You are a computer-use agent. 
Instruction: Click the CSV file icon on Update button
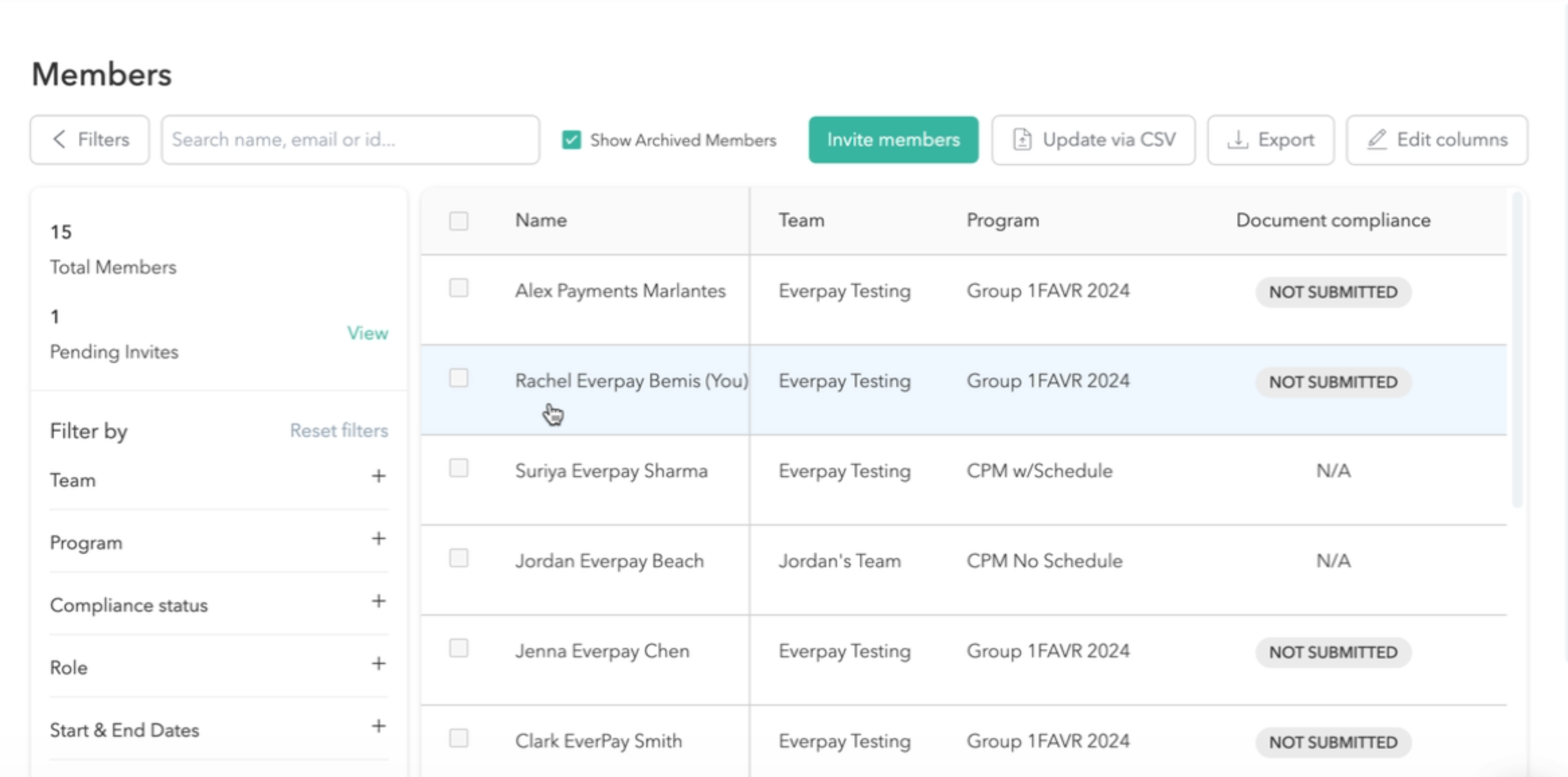[x=1022, y=139]
